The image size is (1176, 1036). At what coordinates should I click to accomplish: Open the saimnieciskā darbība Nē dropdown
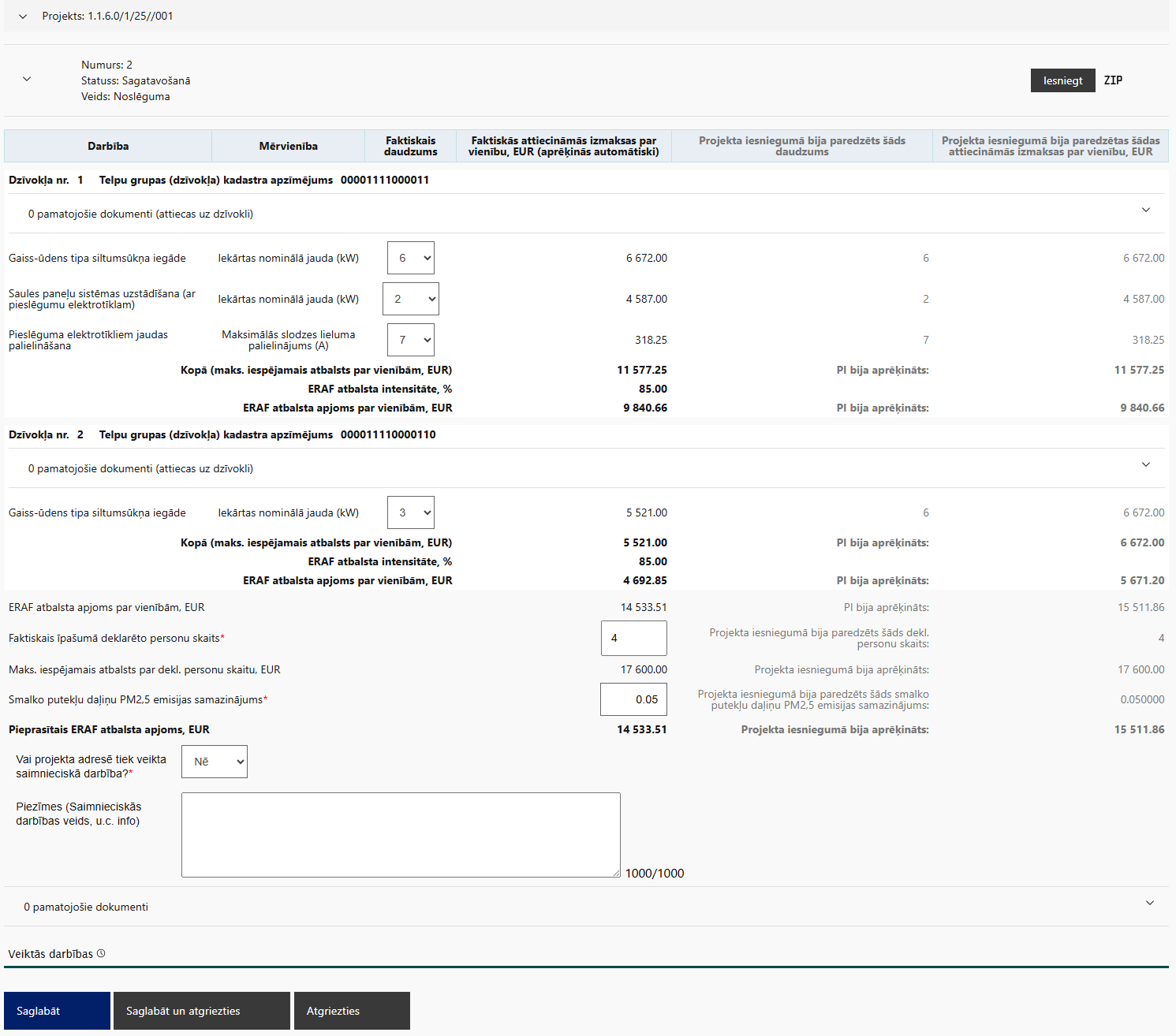coord(214,762)
